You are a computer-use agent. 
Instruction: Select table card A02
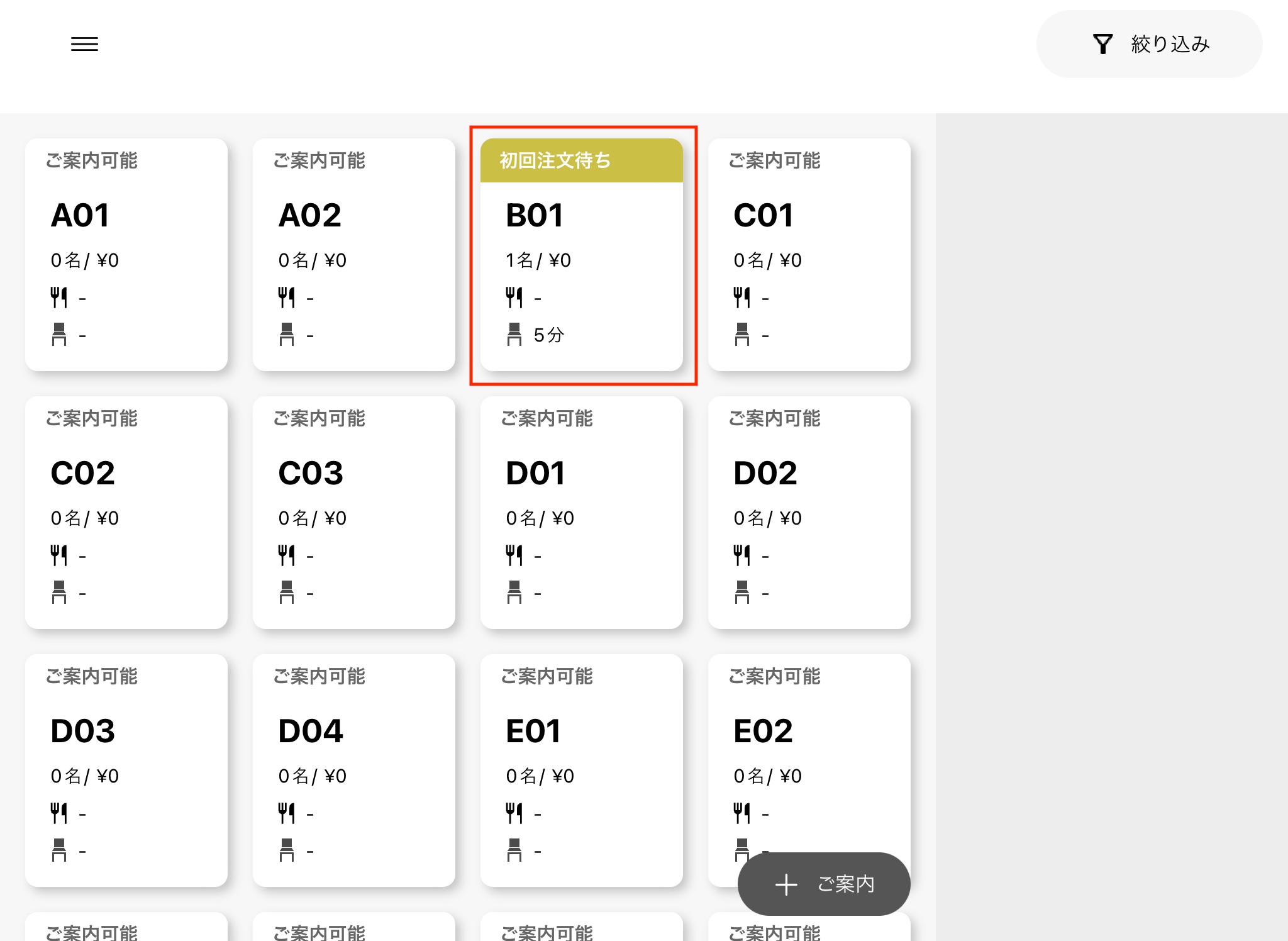point(353,254)
